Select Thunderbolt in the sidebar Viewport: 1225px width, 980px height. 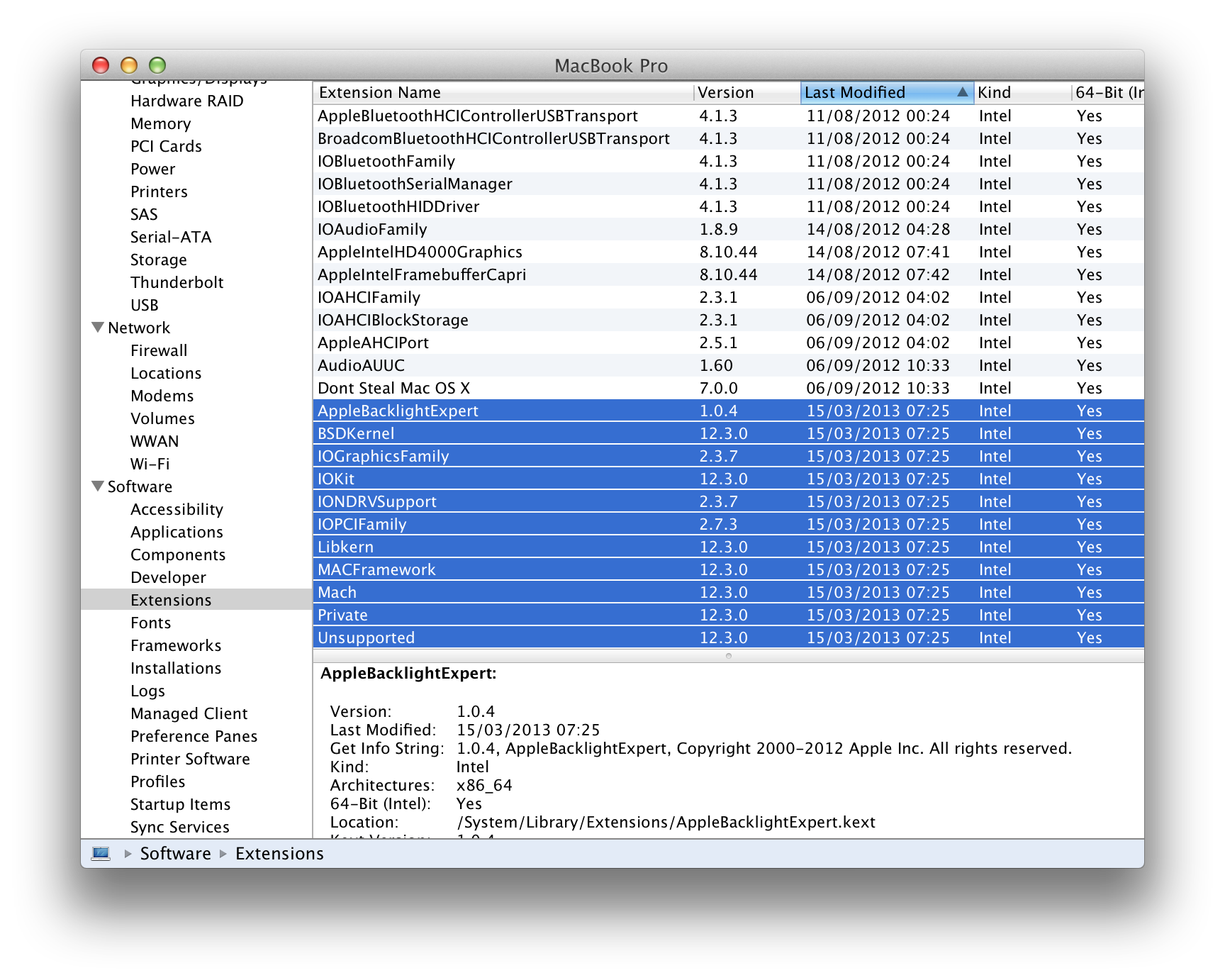point(177,282)
